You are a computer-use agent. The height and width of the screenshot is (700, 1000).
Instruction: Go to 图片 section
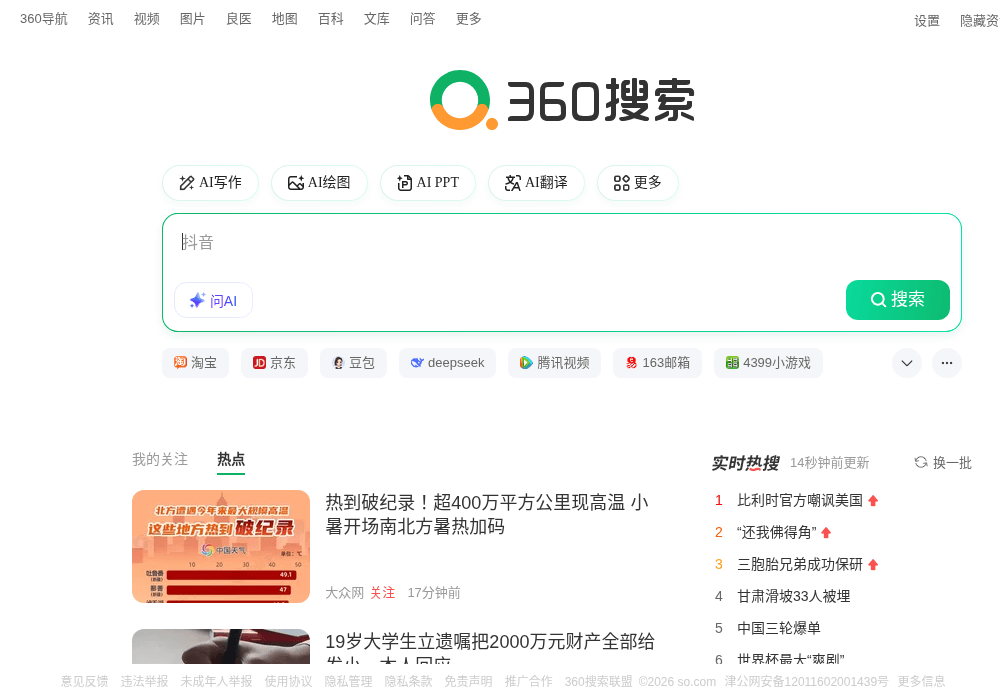point(193,19)
